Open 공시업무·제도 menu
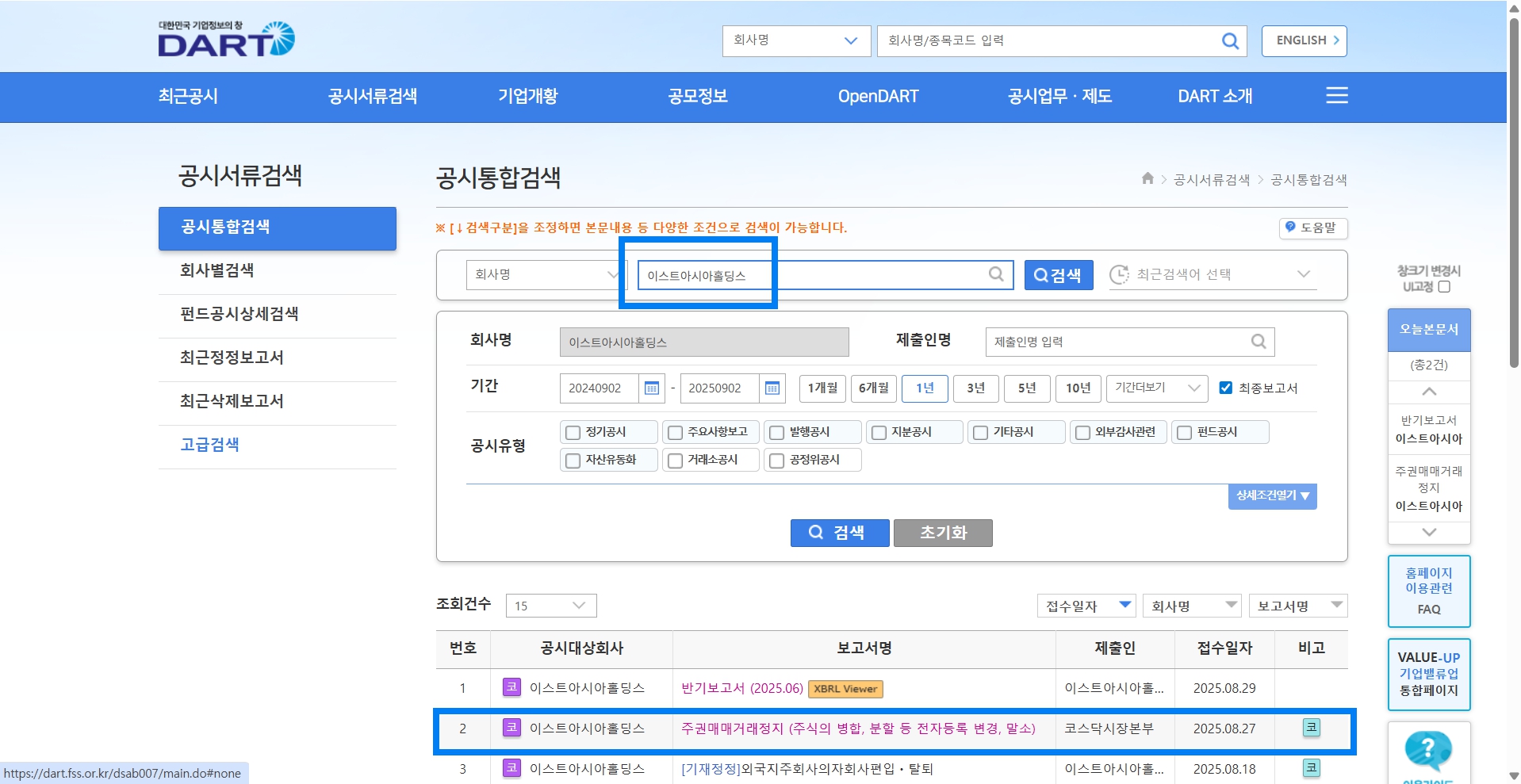 [x=1059, y=97]
